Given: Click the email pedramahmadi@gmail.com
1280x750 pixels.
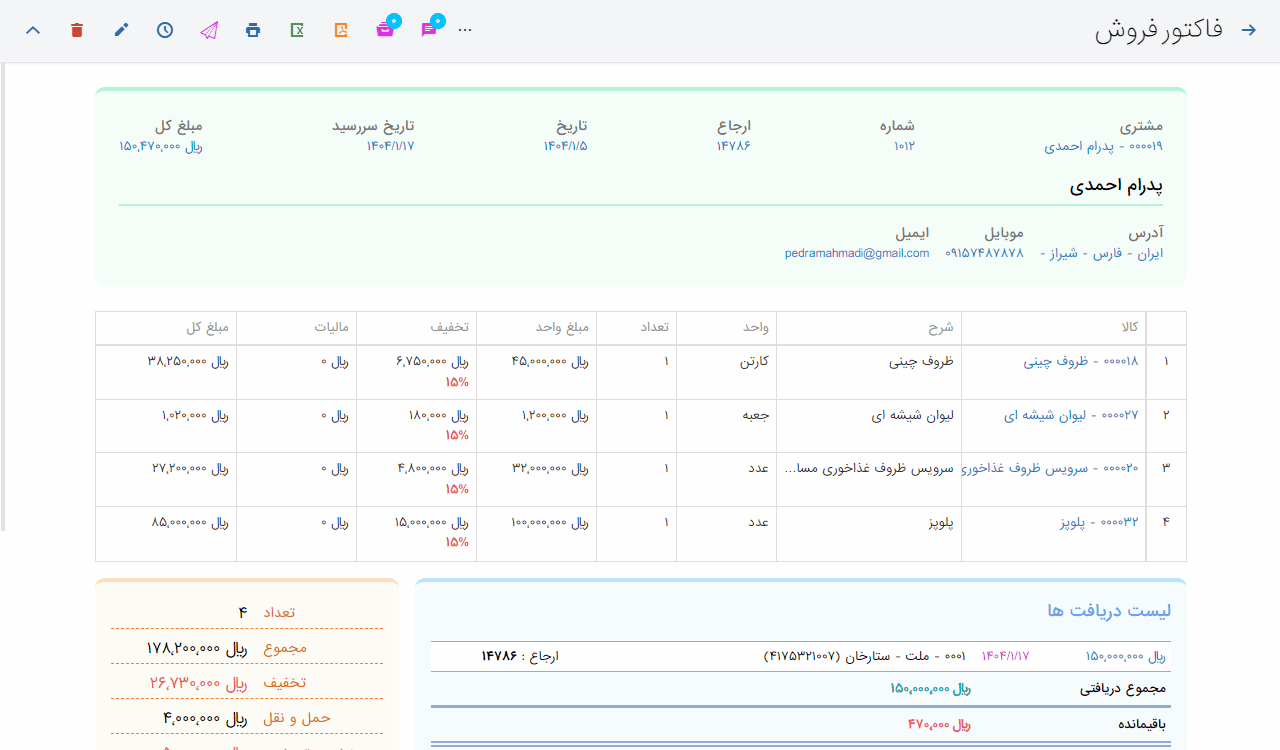Looking at the screenshot, I should tap(857, 253).
